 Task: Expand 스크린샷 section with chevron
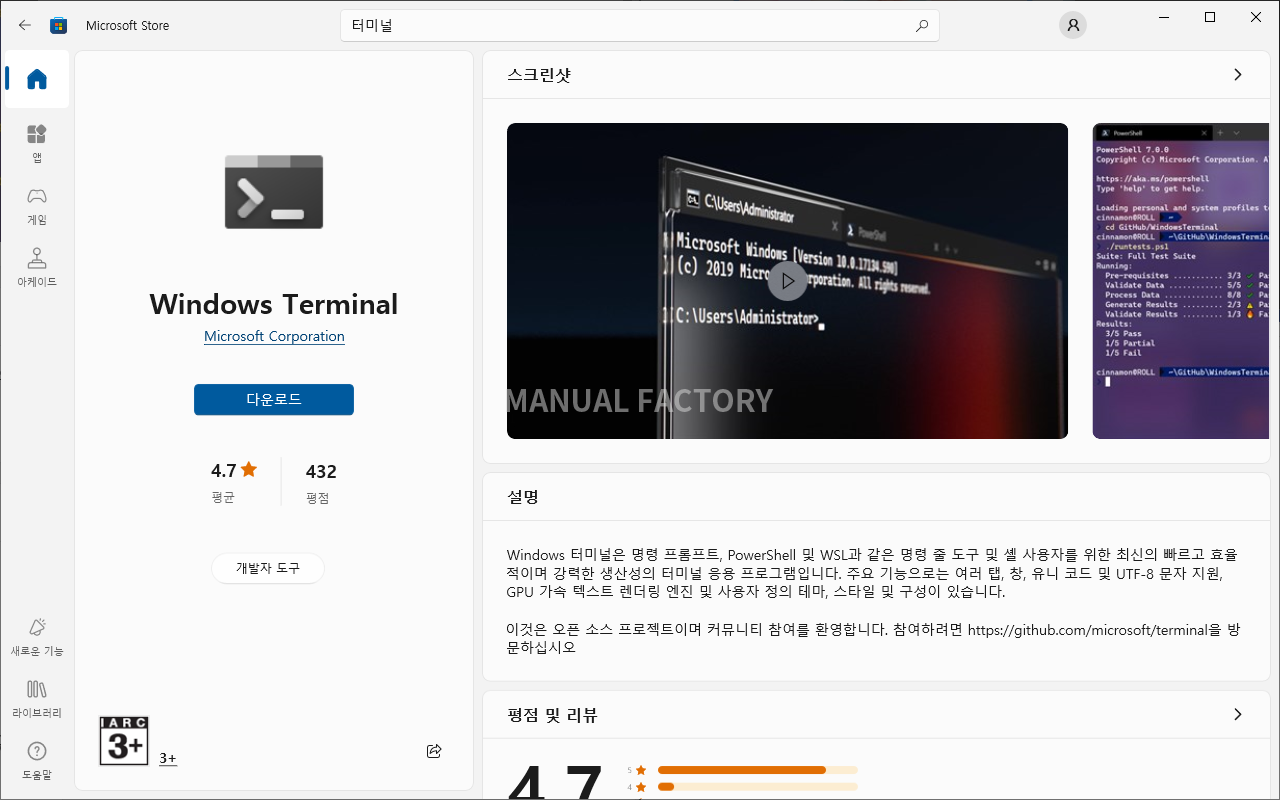tap(1238, 75)
